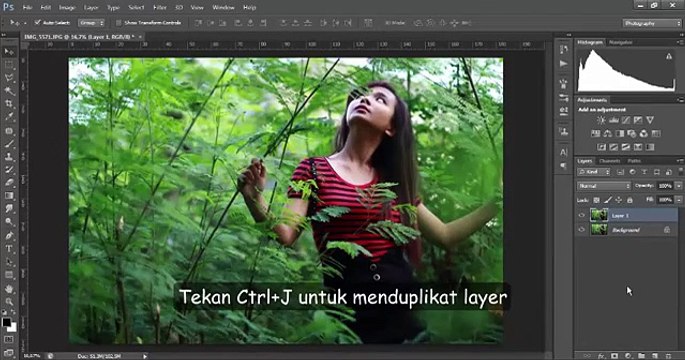Uncheck the Auto-Select checkbox
The height and width of the screenshot is (360, 685).
pyautogui.click(x=37, y=22)
